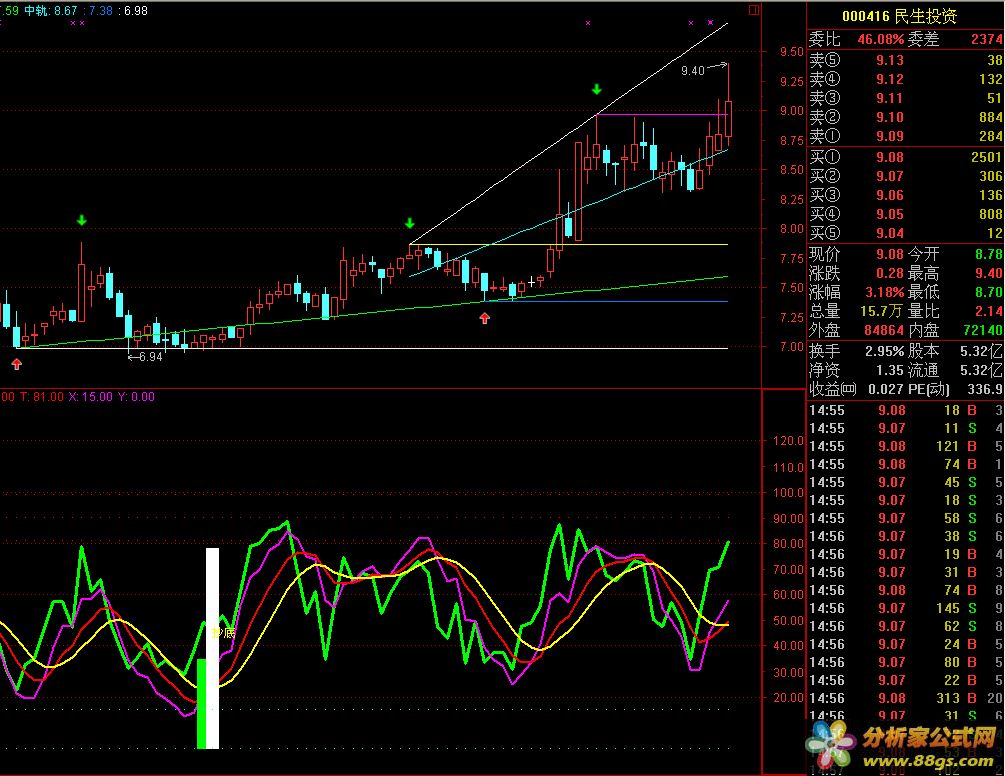The width and height of the screenshot is (1005, 776).
Task: Click the 换手 2.95% turnover value
Action: [x=885, y=351]
